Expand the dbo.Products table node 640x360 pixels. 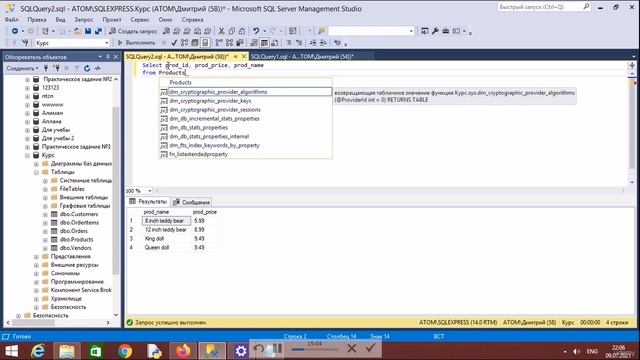(45, 240)
